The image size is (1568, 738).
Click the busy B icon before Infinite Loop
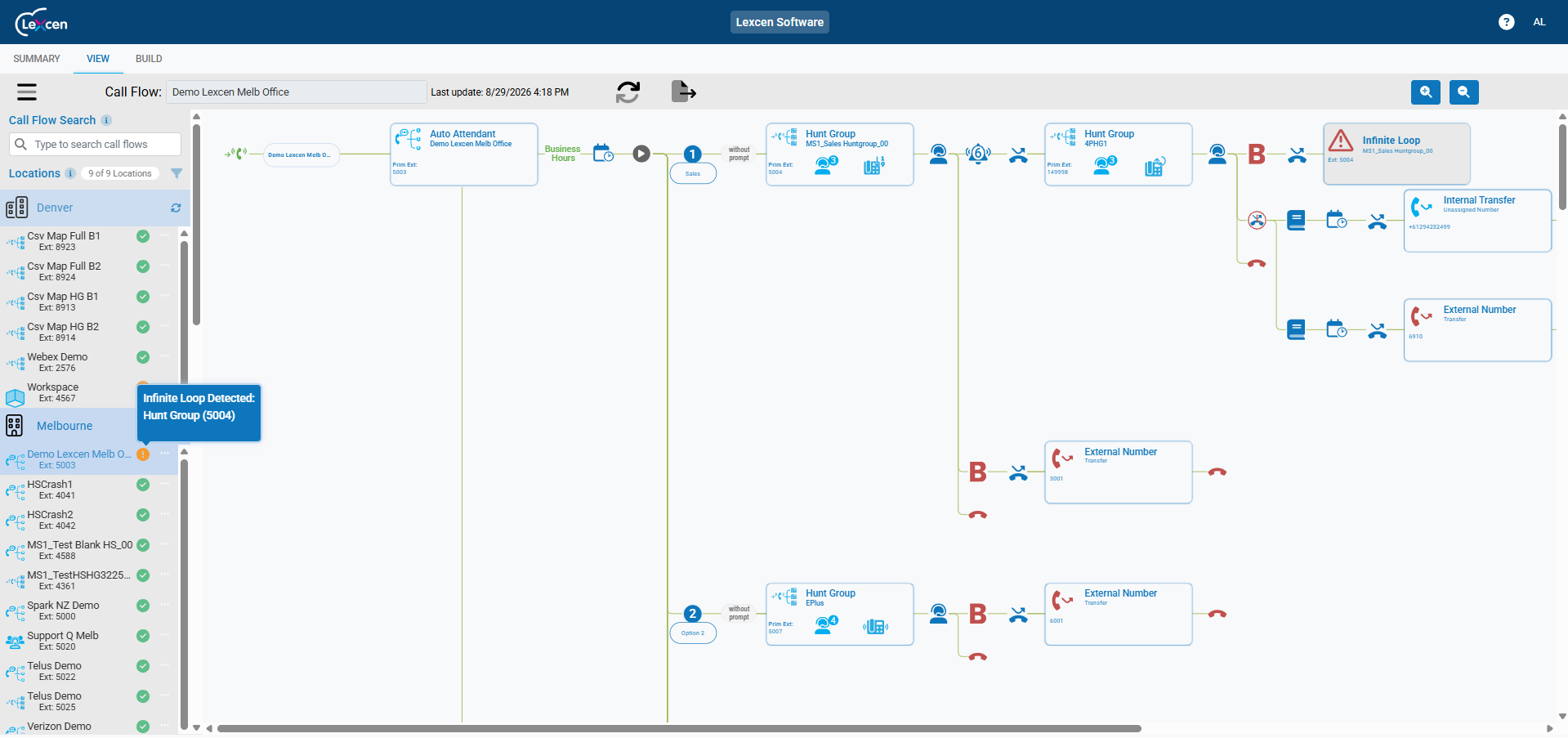click(1257, 154)
